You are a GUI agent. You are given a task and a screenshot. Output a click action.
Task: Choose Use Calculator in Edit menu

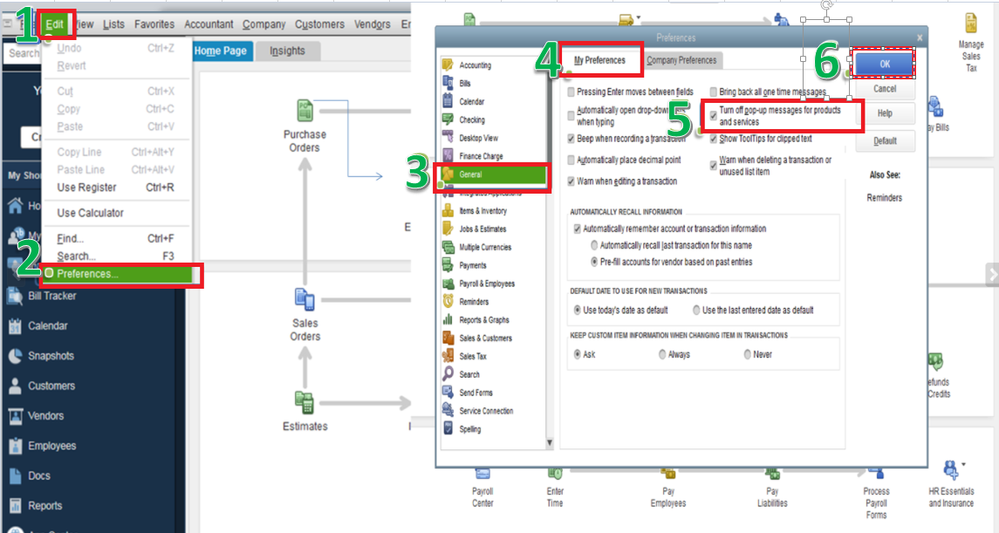(90, 213)
